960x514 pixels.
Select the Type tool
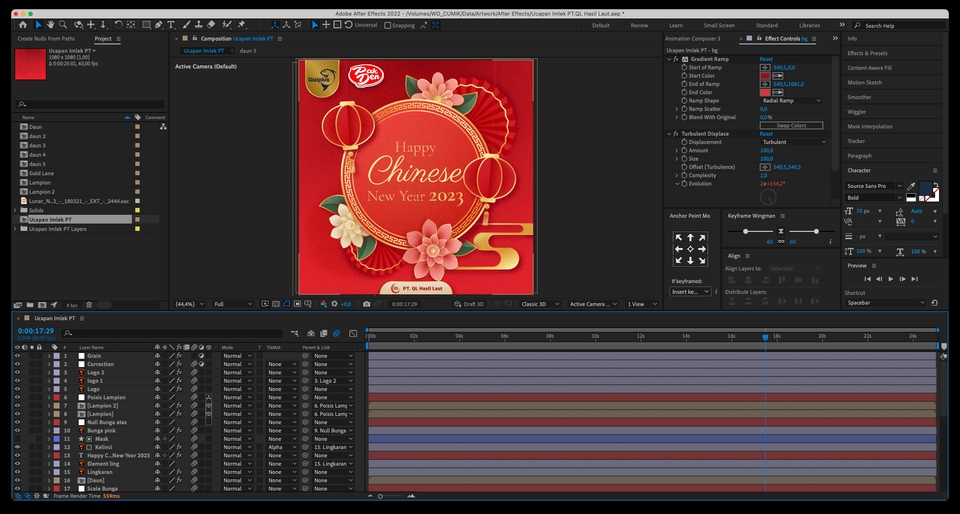170,24
